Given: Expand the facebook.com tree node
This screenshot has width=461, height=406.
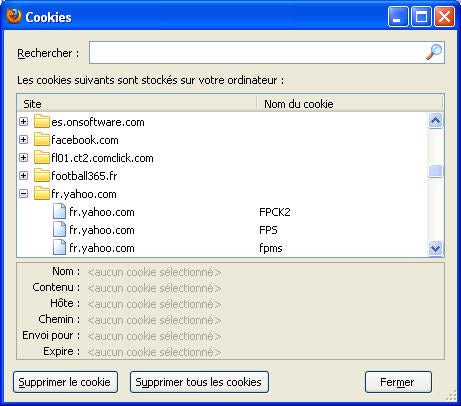Looking at the screenshot, I should pos(23,140).
